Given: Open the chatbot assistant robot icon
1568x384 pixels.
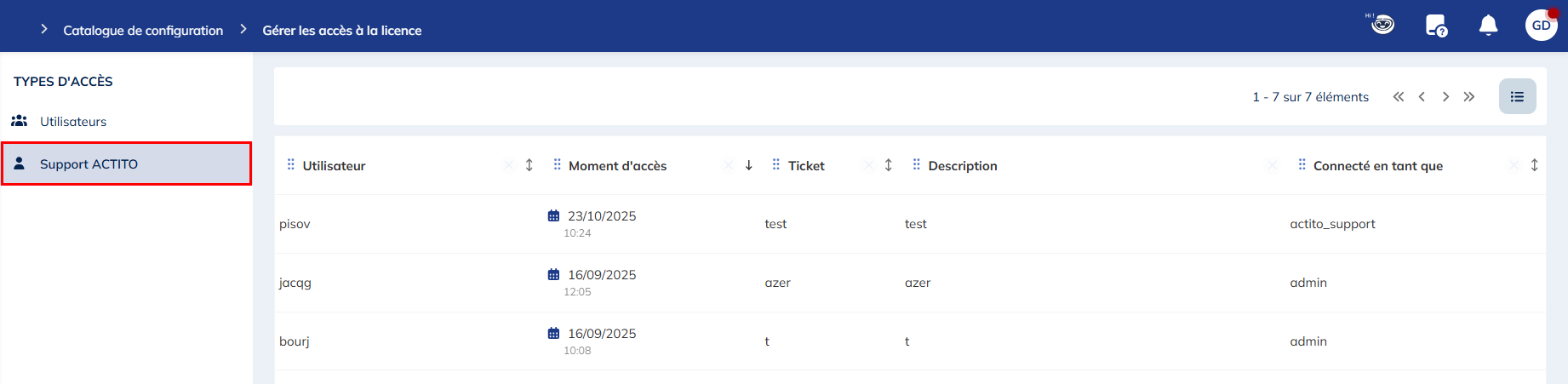Looking at the screenshot, I should point(1382,25).
